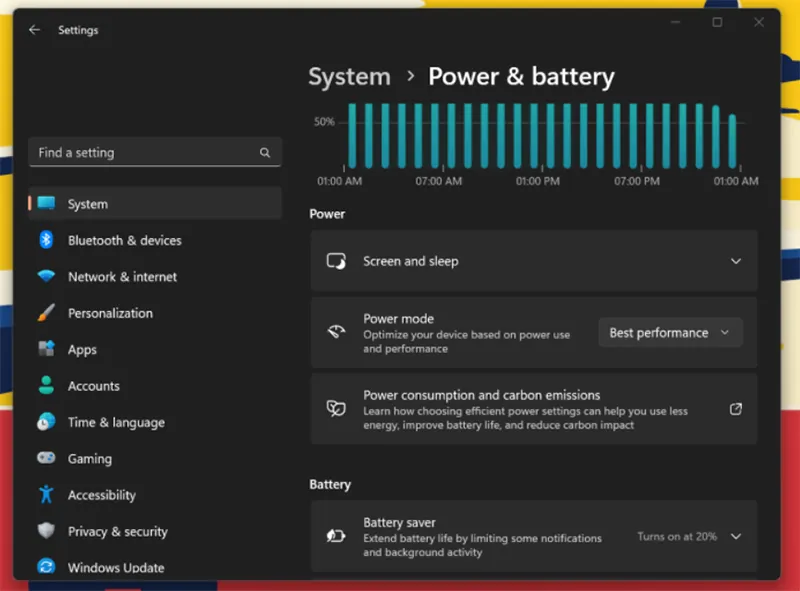Expand the Screen and sleep chevron
Image resolution: width=800 pixels, height=591 pixels.
736,261
